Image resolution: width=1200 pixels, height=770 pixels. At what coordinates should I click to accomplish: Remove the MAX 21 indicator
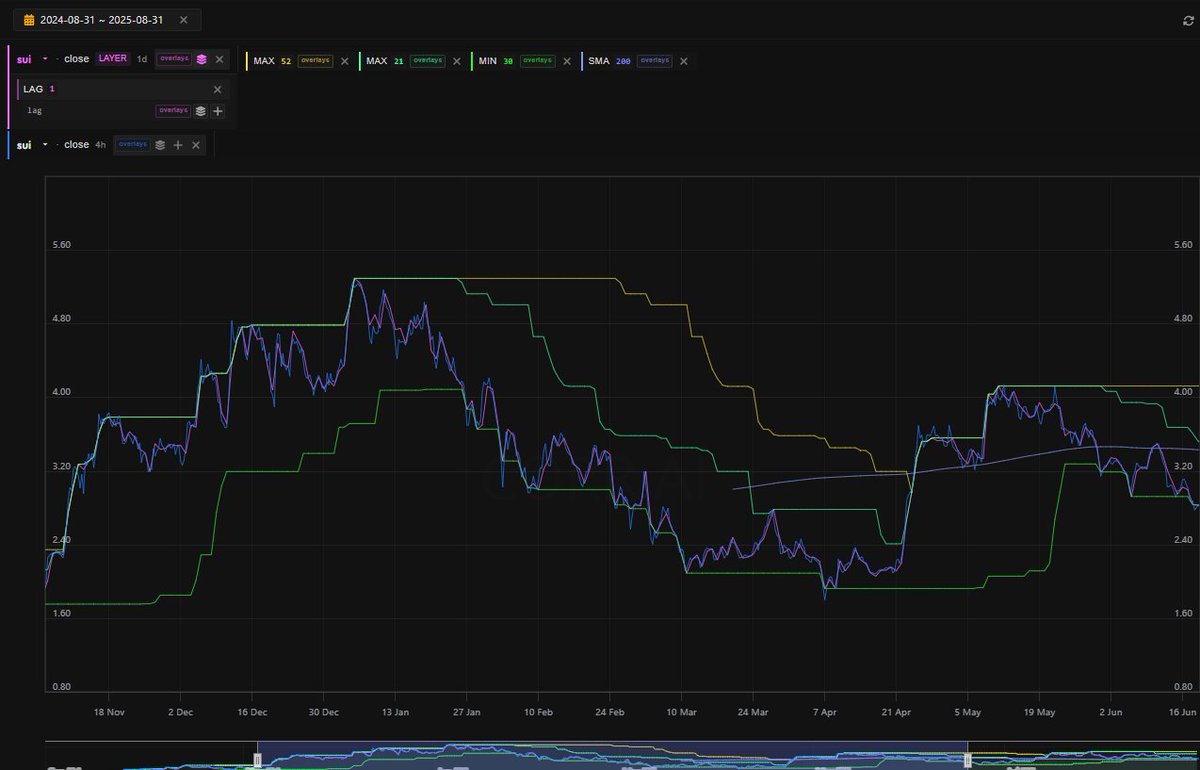point(457,61)
